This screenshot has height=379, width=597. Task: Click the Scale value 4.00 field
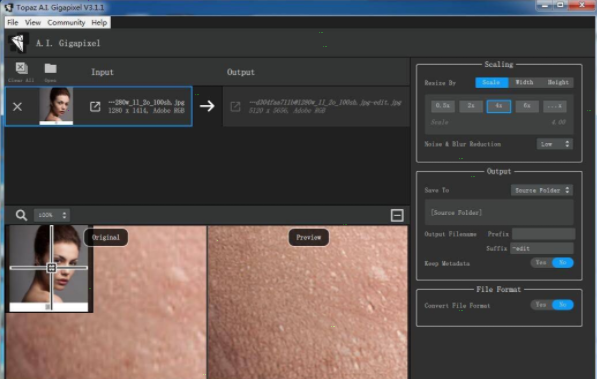(558, 122)
